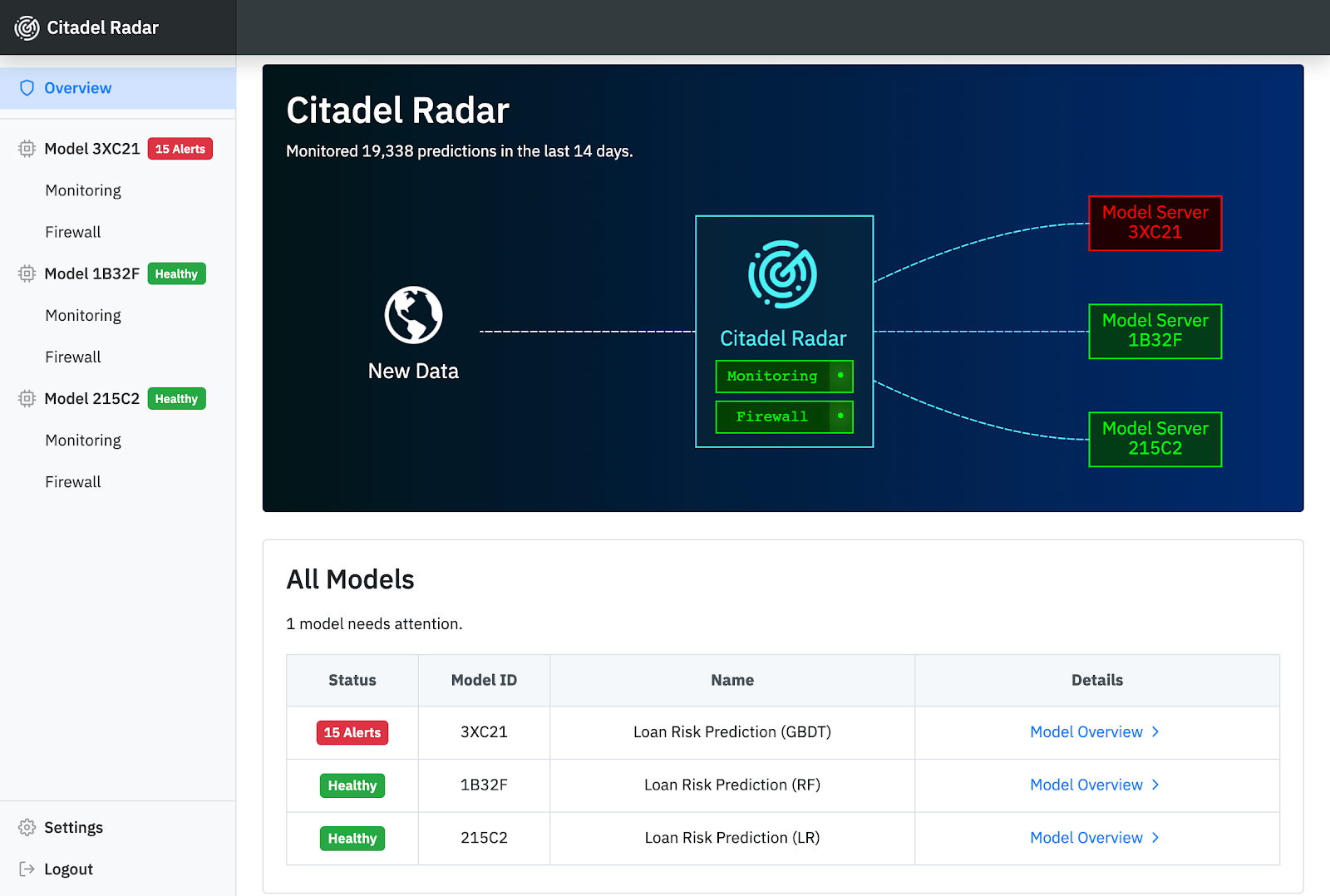This screenshot has width=1330, height=896.
Task: Click the New Data globe icon
Action: [x=413, y=315]
